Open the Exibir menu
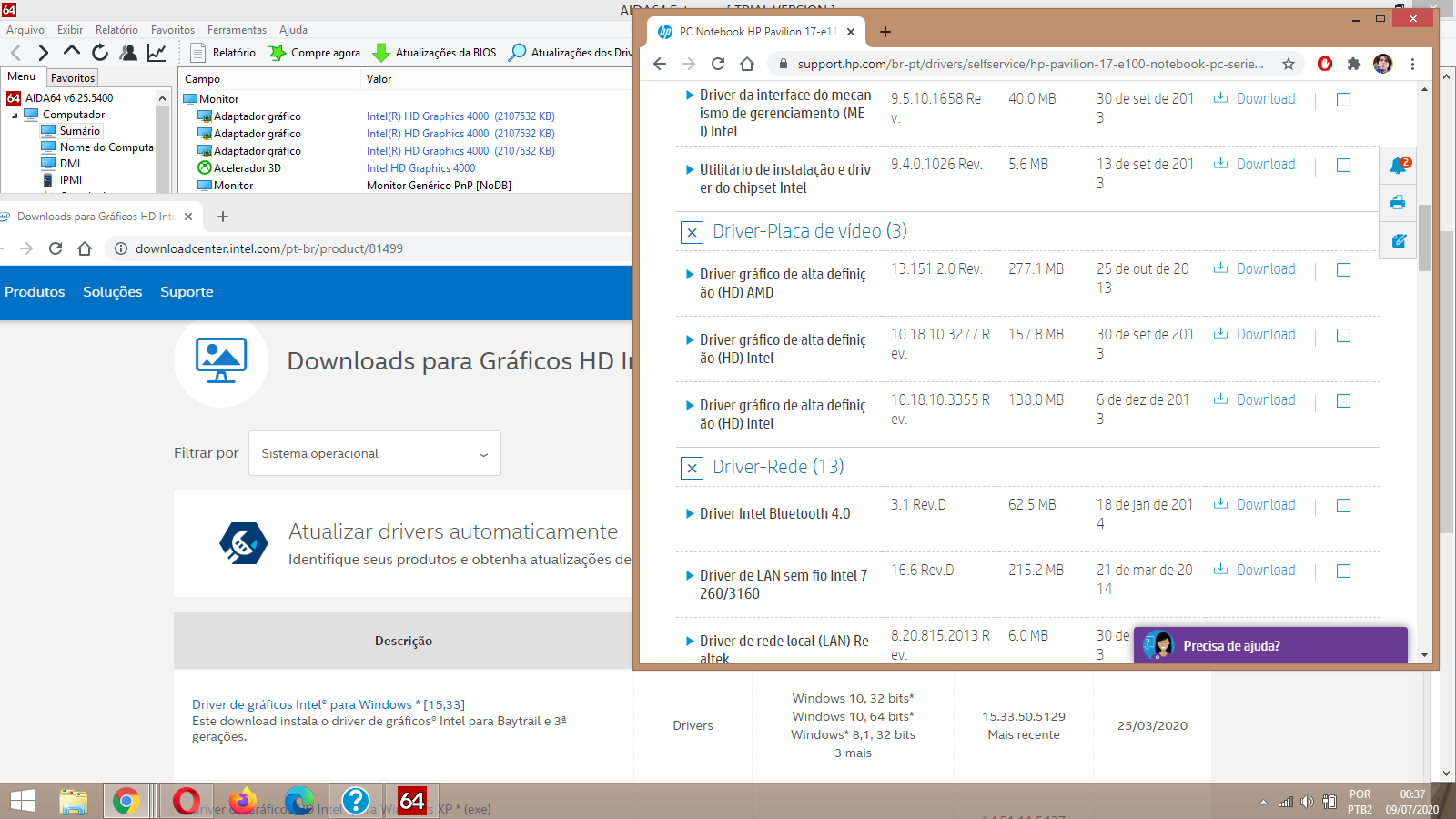 [70, 30]
